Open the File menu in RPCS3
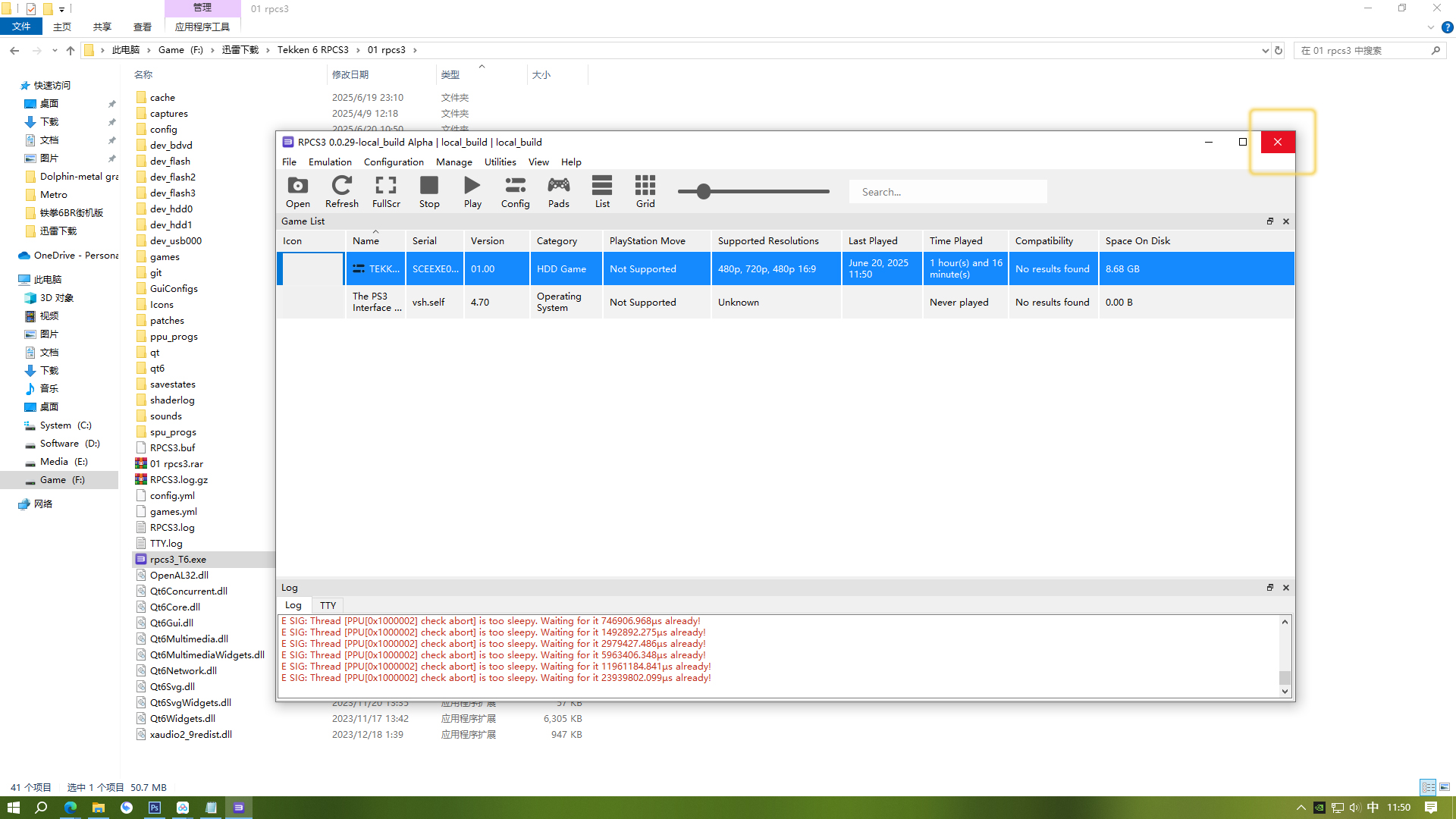This screenshot has width=1456, height=819. point(289,162)
